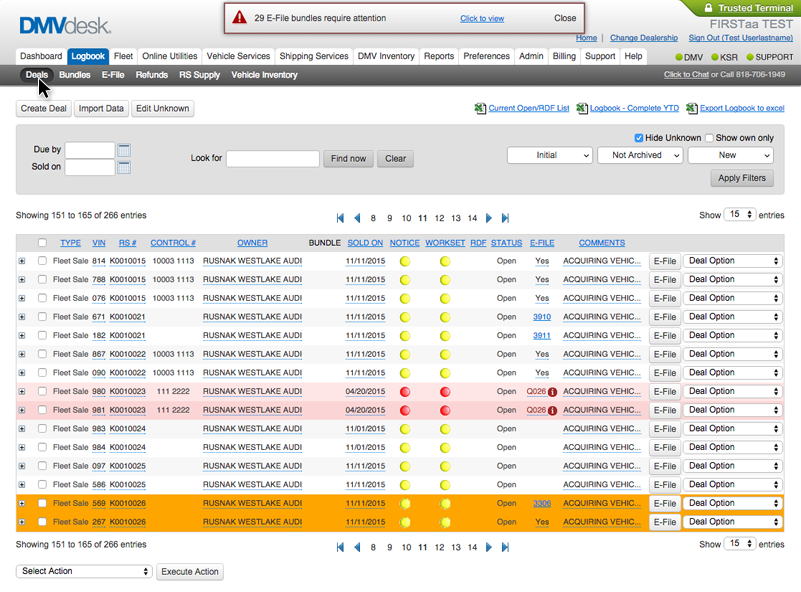The height and width of the screenshot is (592, 801).
Task: Jump to first page using top pagination arrow
Action: pos(341,218)
